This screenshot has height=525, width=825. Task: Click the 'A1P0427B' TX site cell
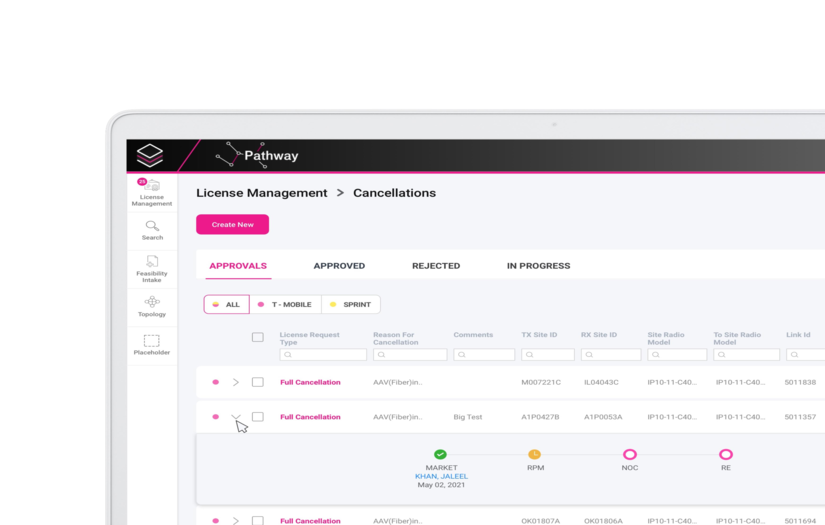pyautogui.click(x=540, y=417)
